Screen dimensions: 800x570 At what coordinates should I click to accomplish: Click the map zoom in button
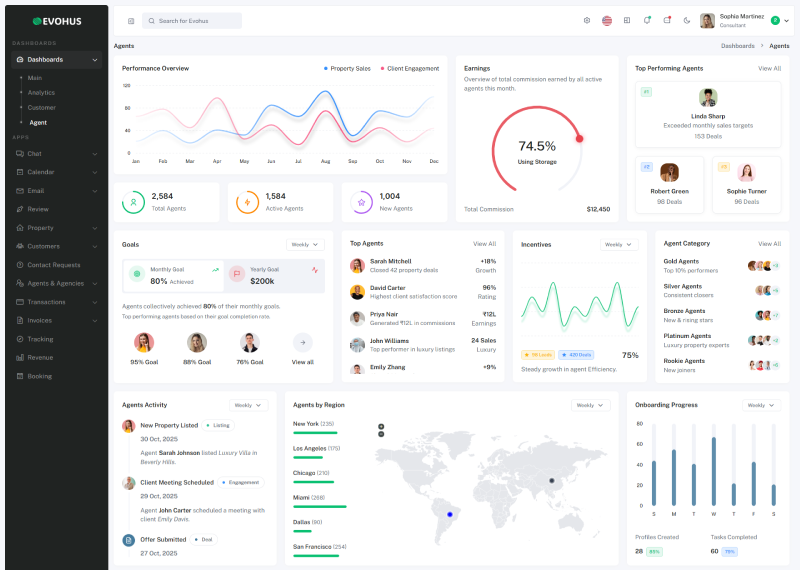point(381,427)
